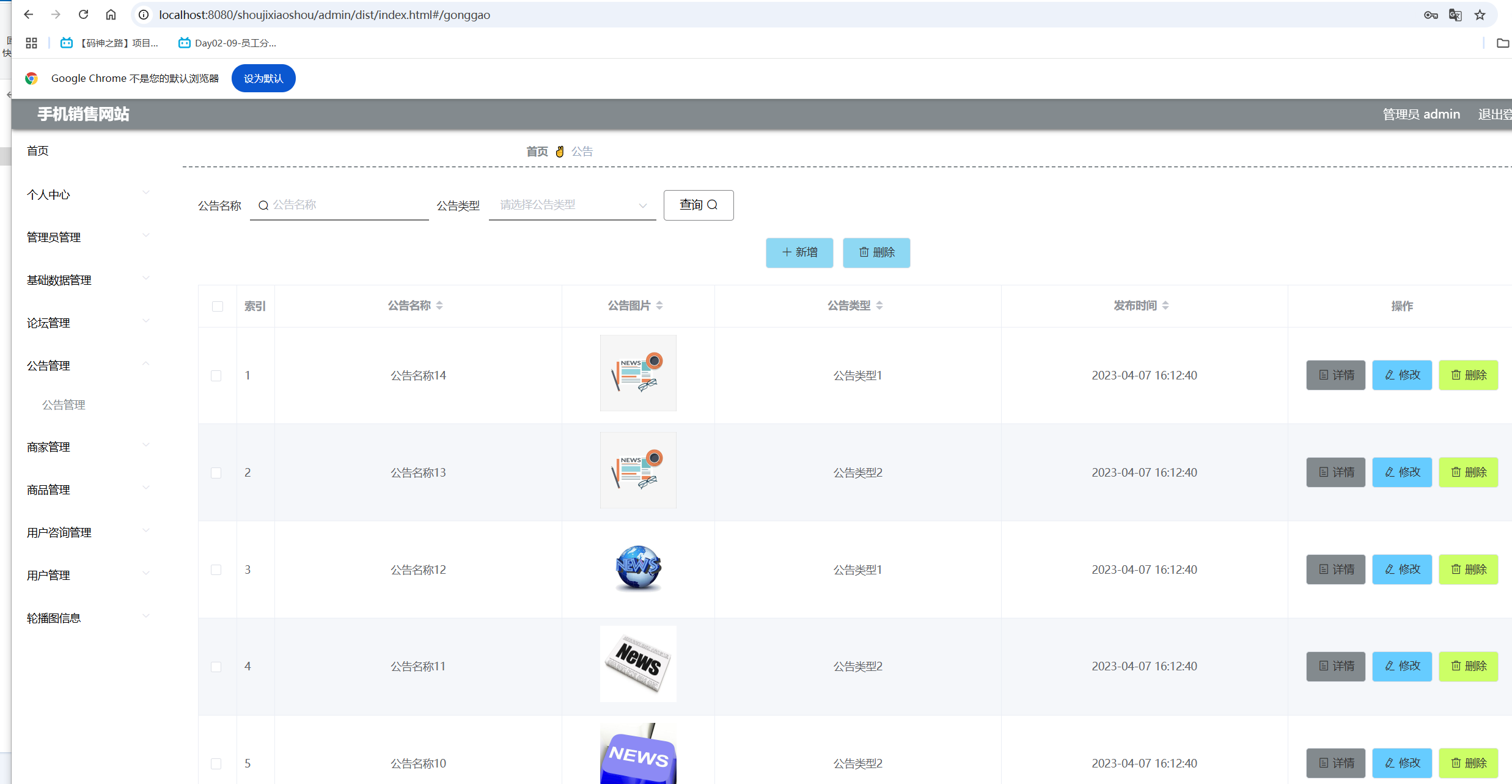This screenshot has width=1512, height=784.
Task: Click the browser home icon
Action: pyautogui.click(x=111, y=15)
